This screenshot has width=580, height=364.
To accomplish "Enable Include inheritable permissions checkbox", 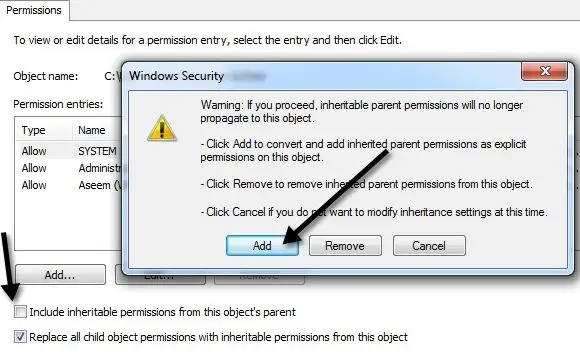I will coord(20,312).
